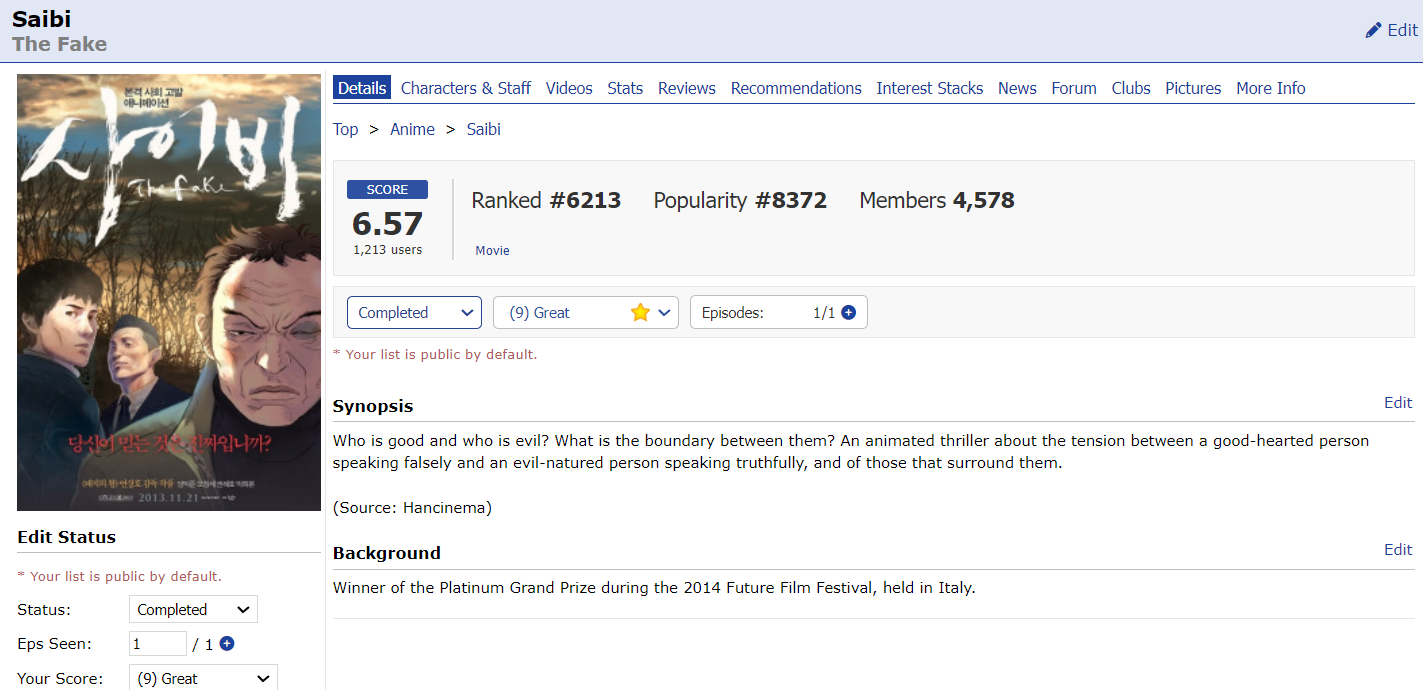Open the Status dropdown under Edit Status
1423x690 pixels.
coord(193,610)
